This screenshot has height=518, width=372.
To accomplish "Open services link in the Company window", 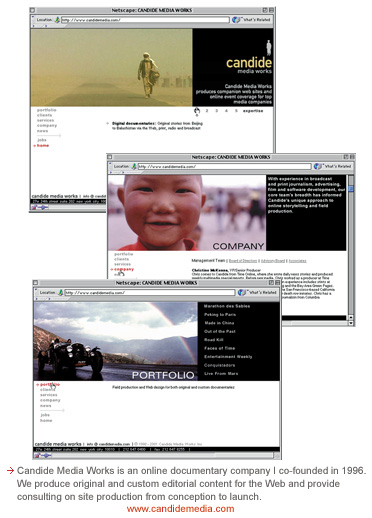I will 122,264.
